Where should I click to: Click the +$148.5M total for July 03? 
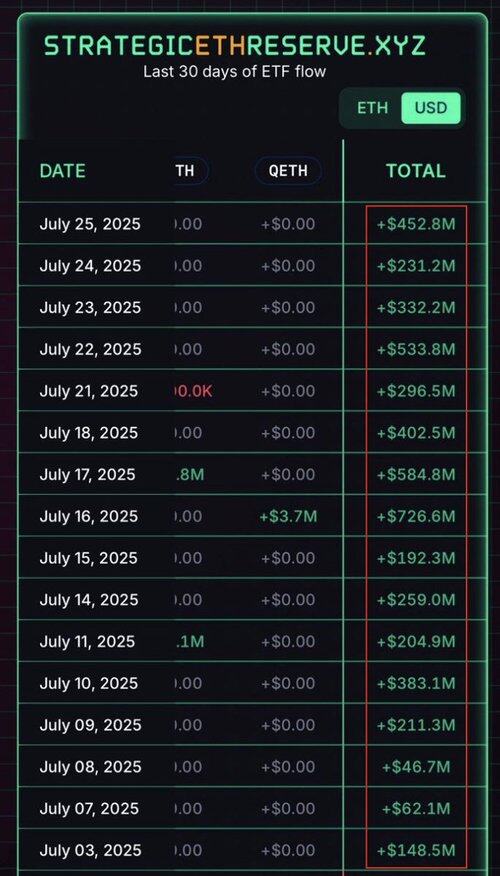416,850
